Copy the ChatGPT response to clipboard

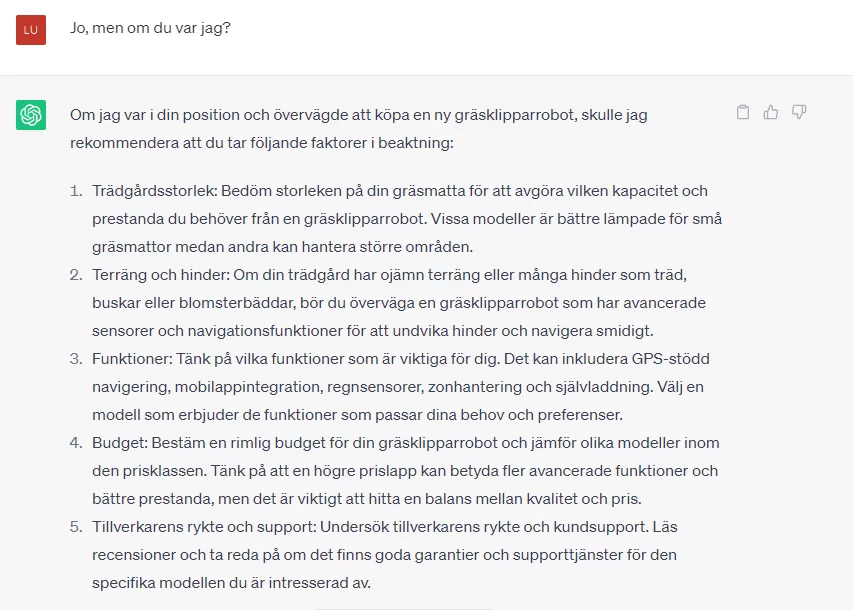coord(743,112)
